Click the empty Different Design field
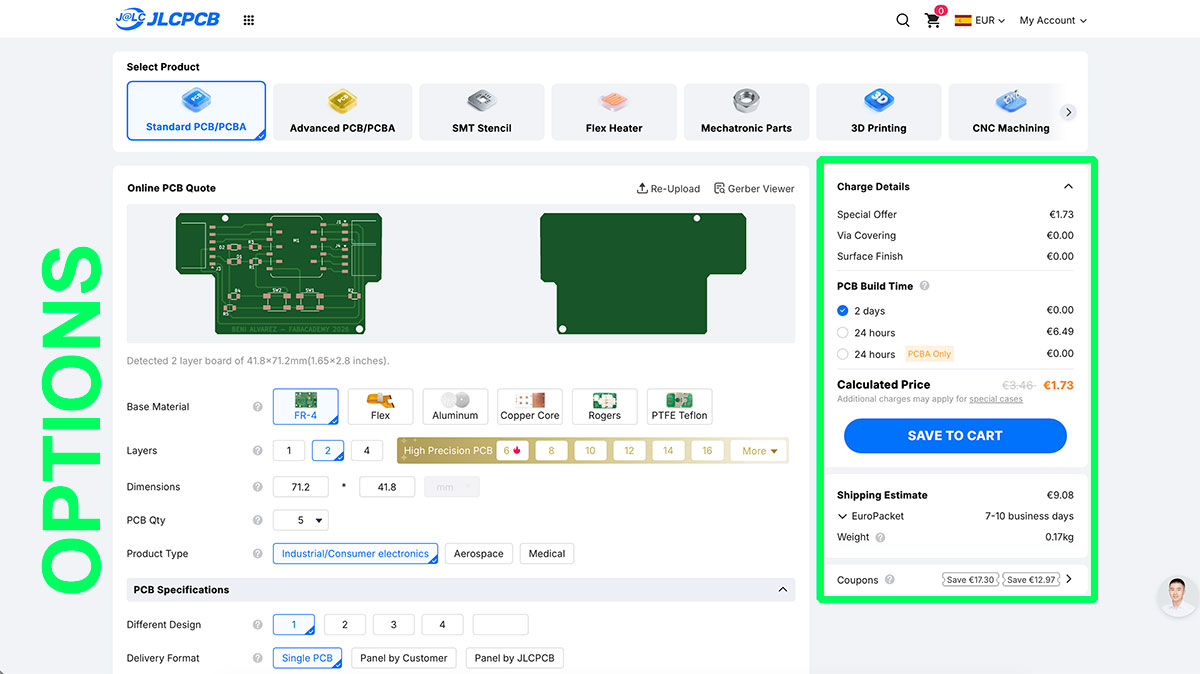The height and width of the screenshot is (674, 1200). pyautogui.click(x=500, y=625)
